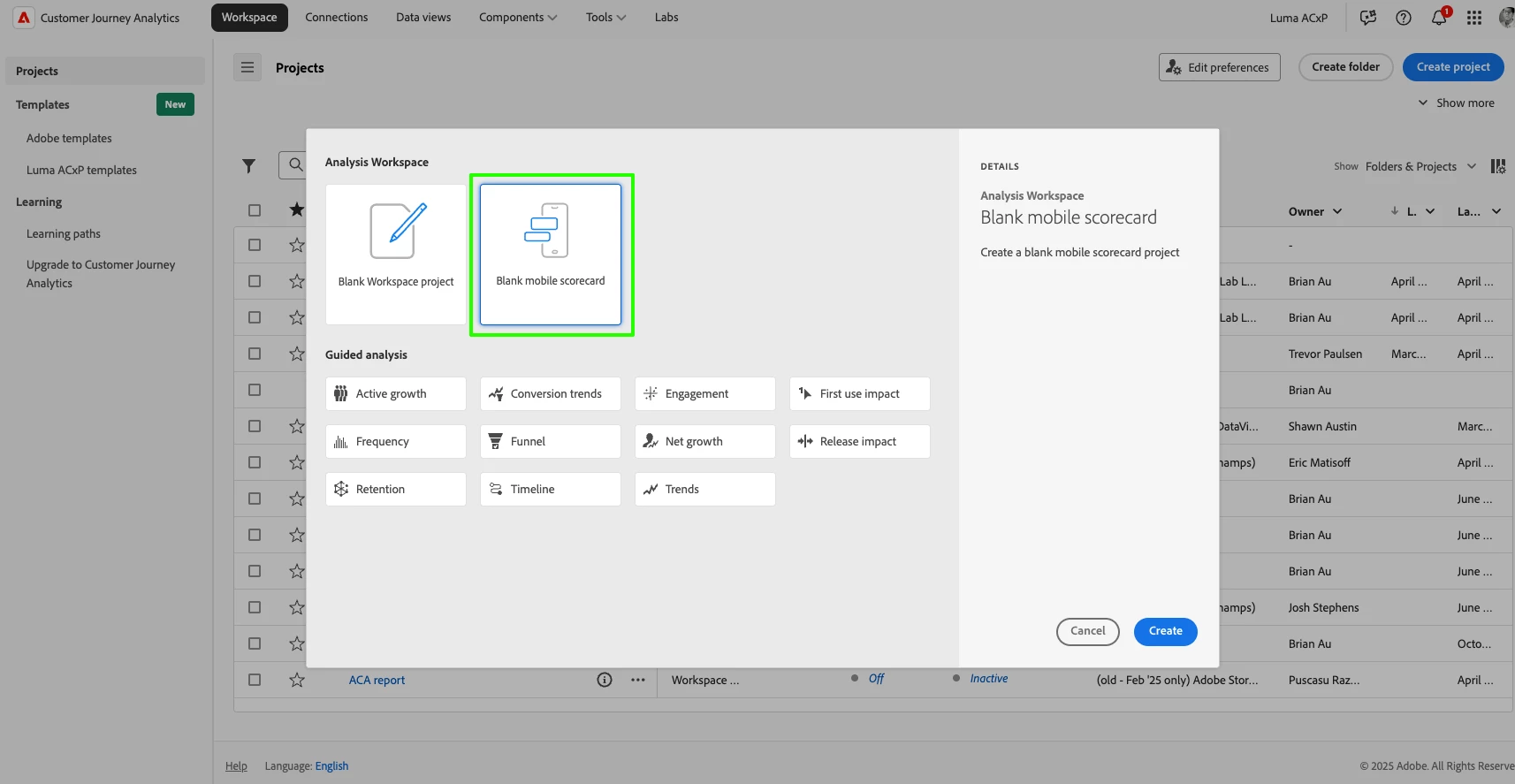Open Learning paths in sidebar

point(64,234)
